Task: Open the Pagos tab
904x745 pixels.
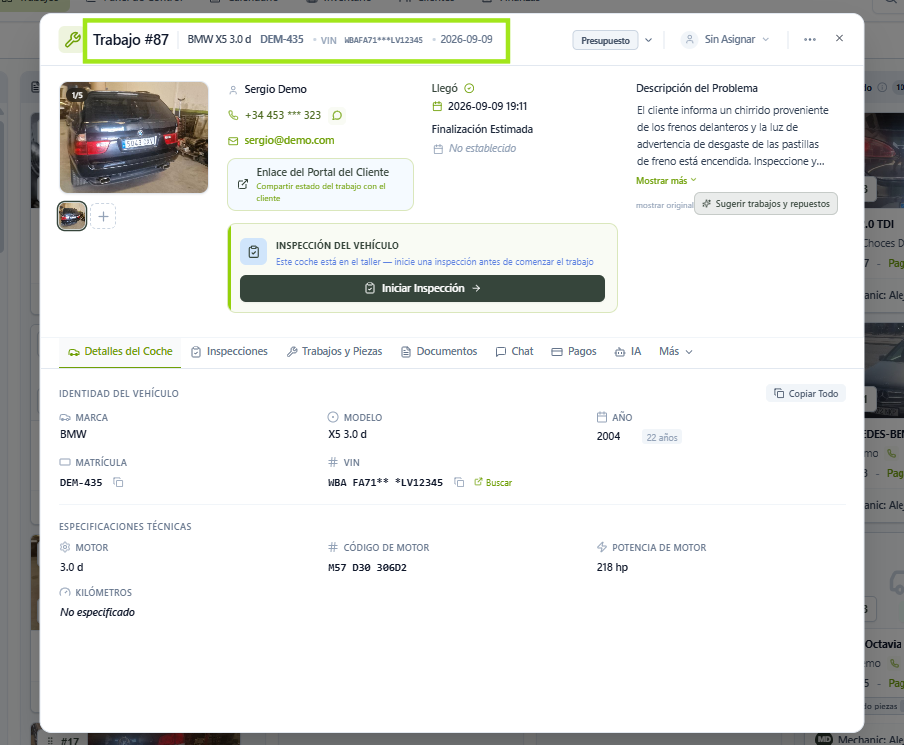Action: click(x=574, y=351)
